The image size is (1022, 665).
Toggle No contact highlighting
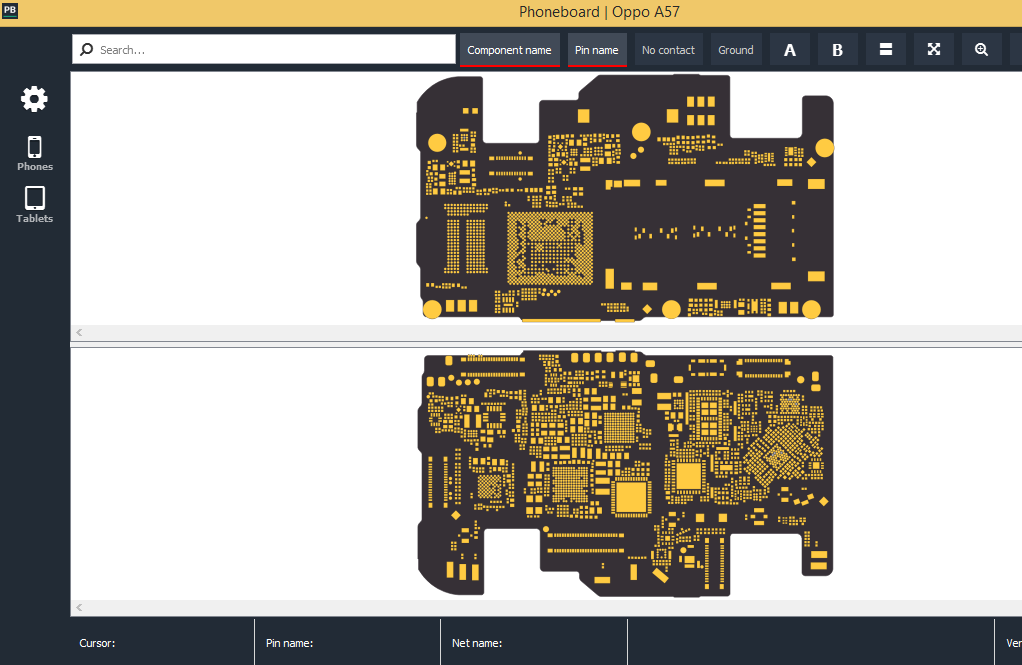click(668, 50)
